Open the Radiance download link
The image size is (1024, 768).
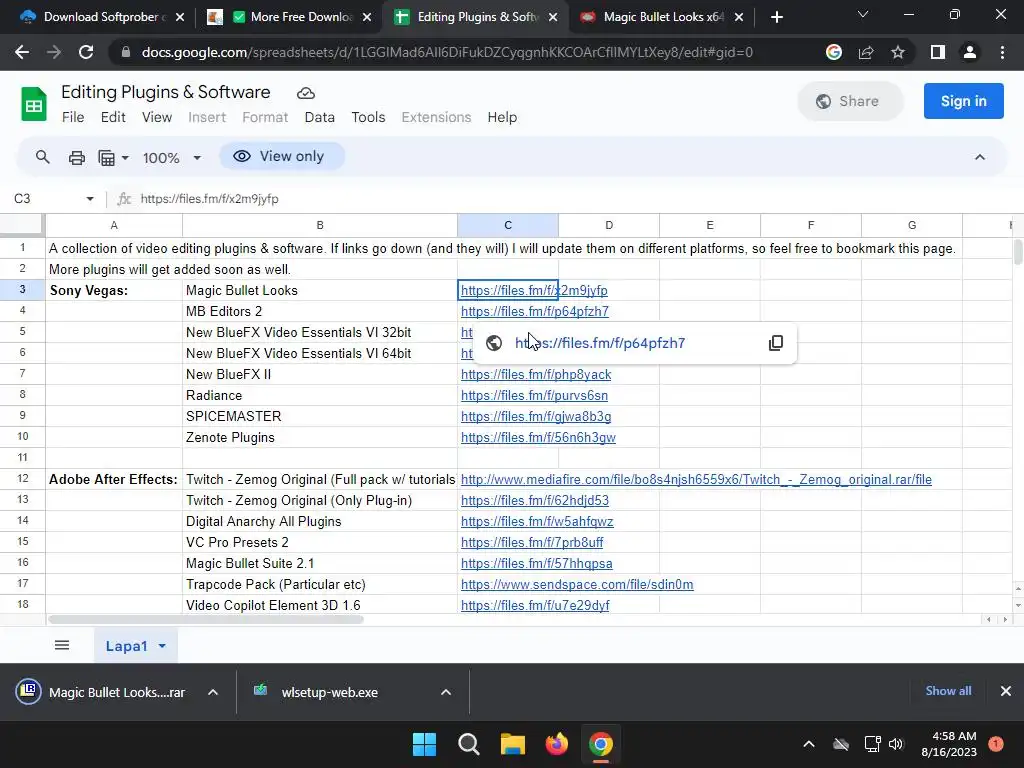(534, 395)
